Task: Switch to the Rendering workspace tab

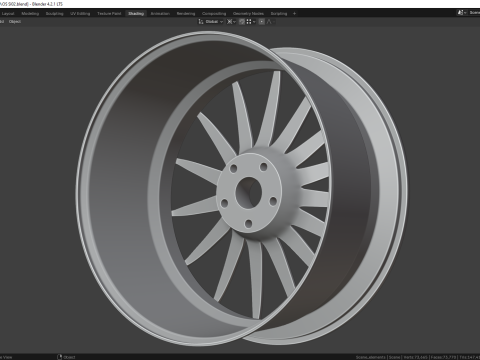Action: pyautogui.click(x=186, y=14)
